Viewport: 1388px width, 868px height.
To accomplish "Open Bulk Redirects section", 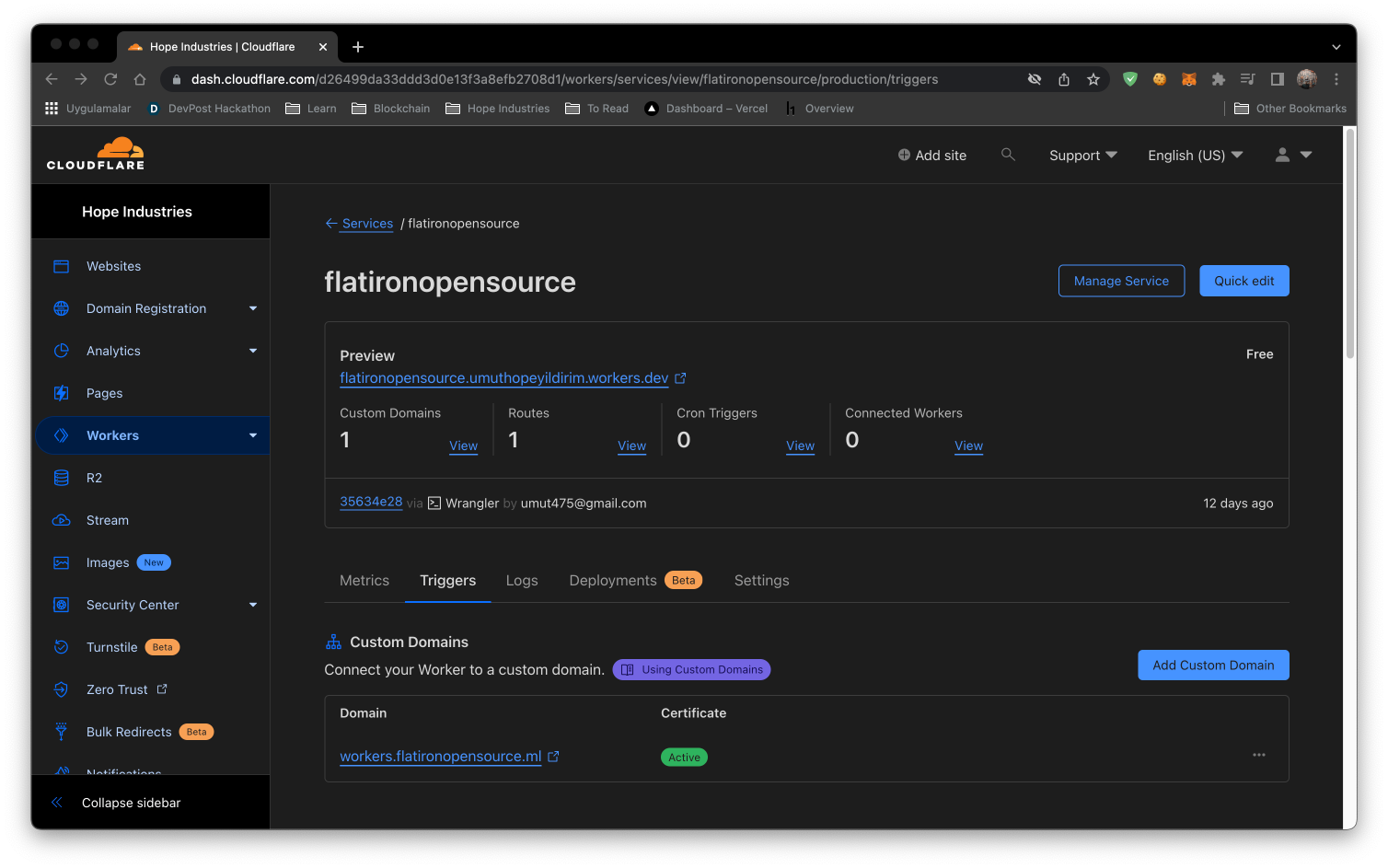I will coord(128,731).
